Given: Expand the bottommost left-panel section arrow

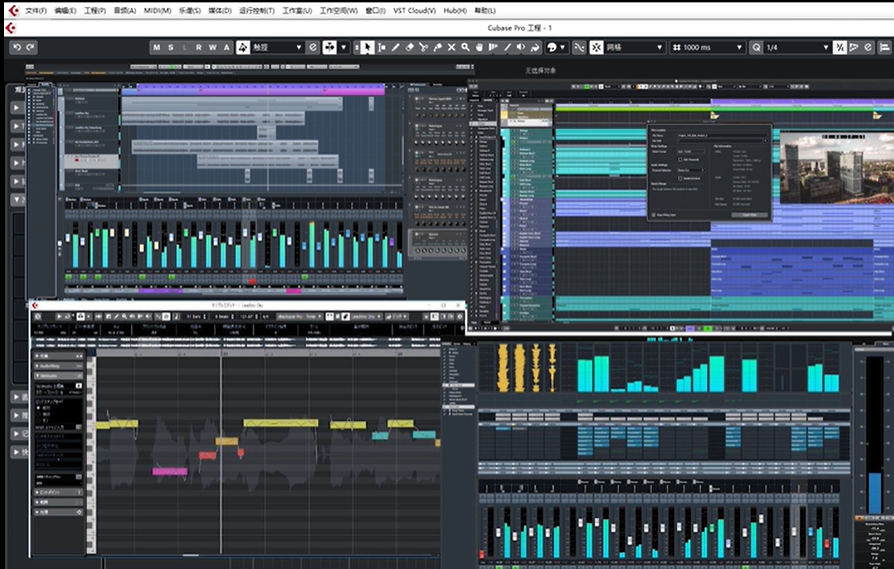Looking at the screenshot, I should click(17, 452).
